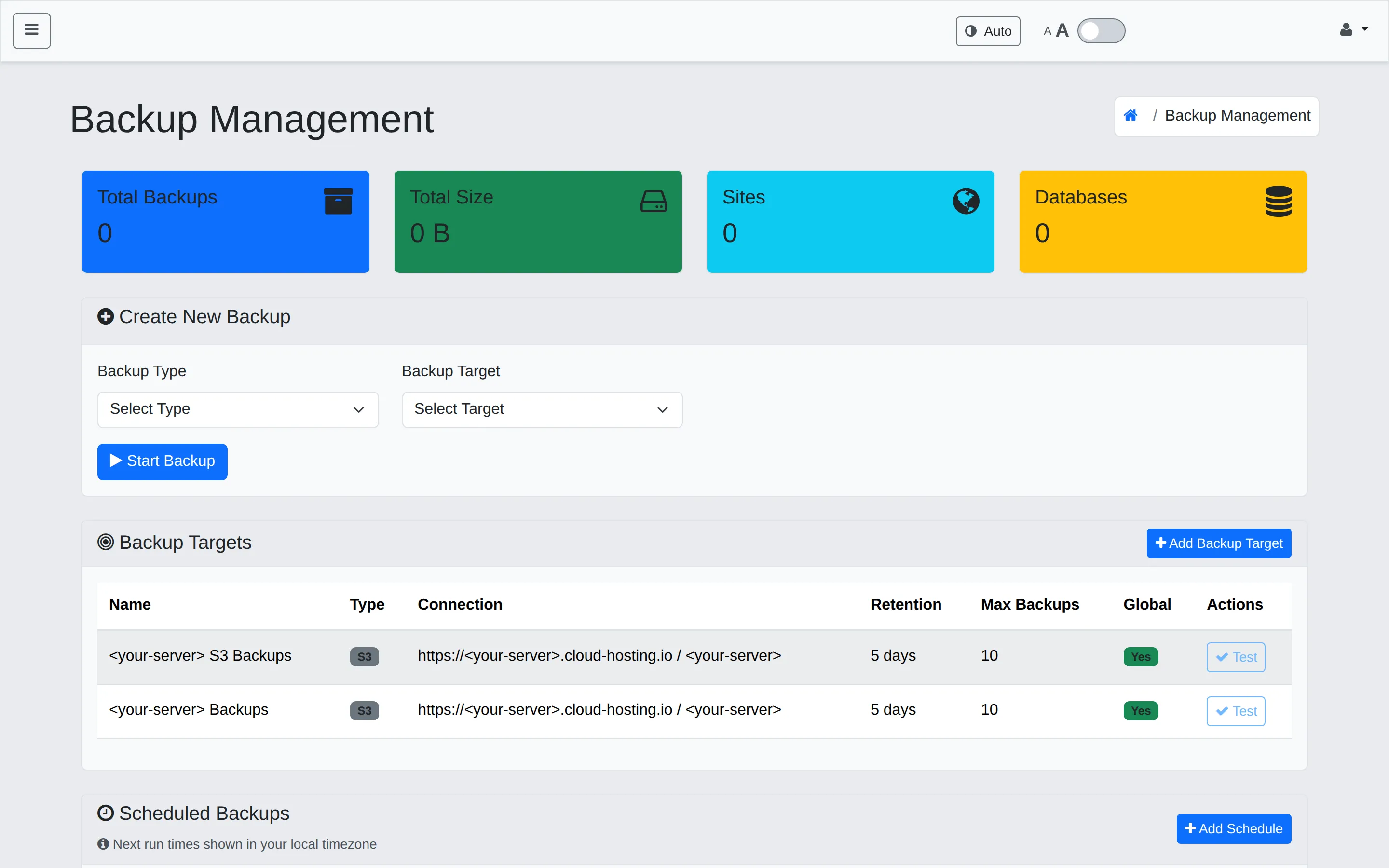This screenshot has width=1389, height=868.
Task: Click the Total Backups card label
Action: coord(157,197)
